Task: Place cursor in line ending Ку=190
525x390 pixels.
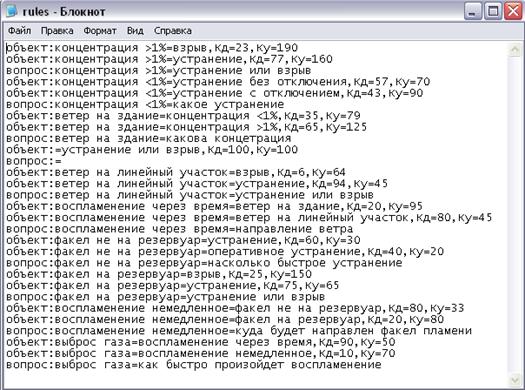Action: pyautogui.click(x=152, y=48)
